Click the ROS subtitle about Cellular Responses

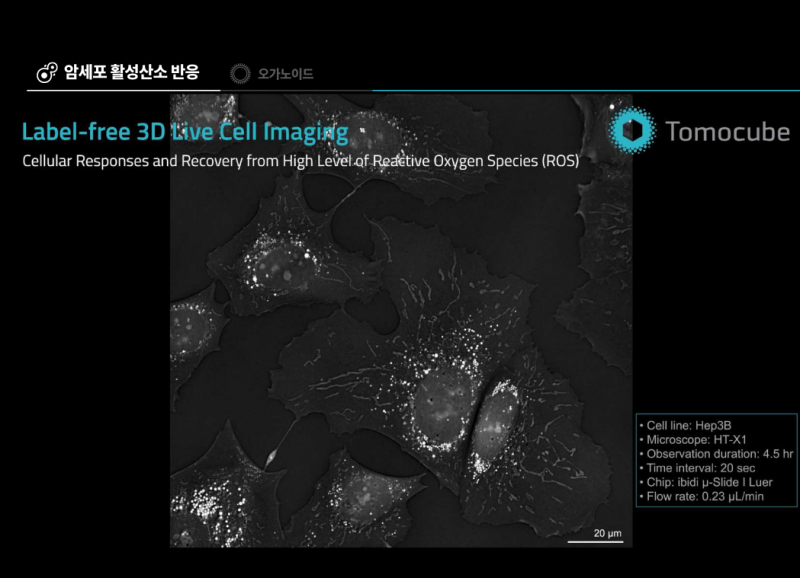(x=300, y=160)
